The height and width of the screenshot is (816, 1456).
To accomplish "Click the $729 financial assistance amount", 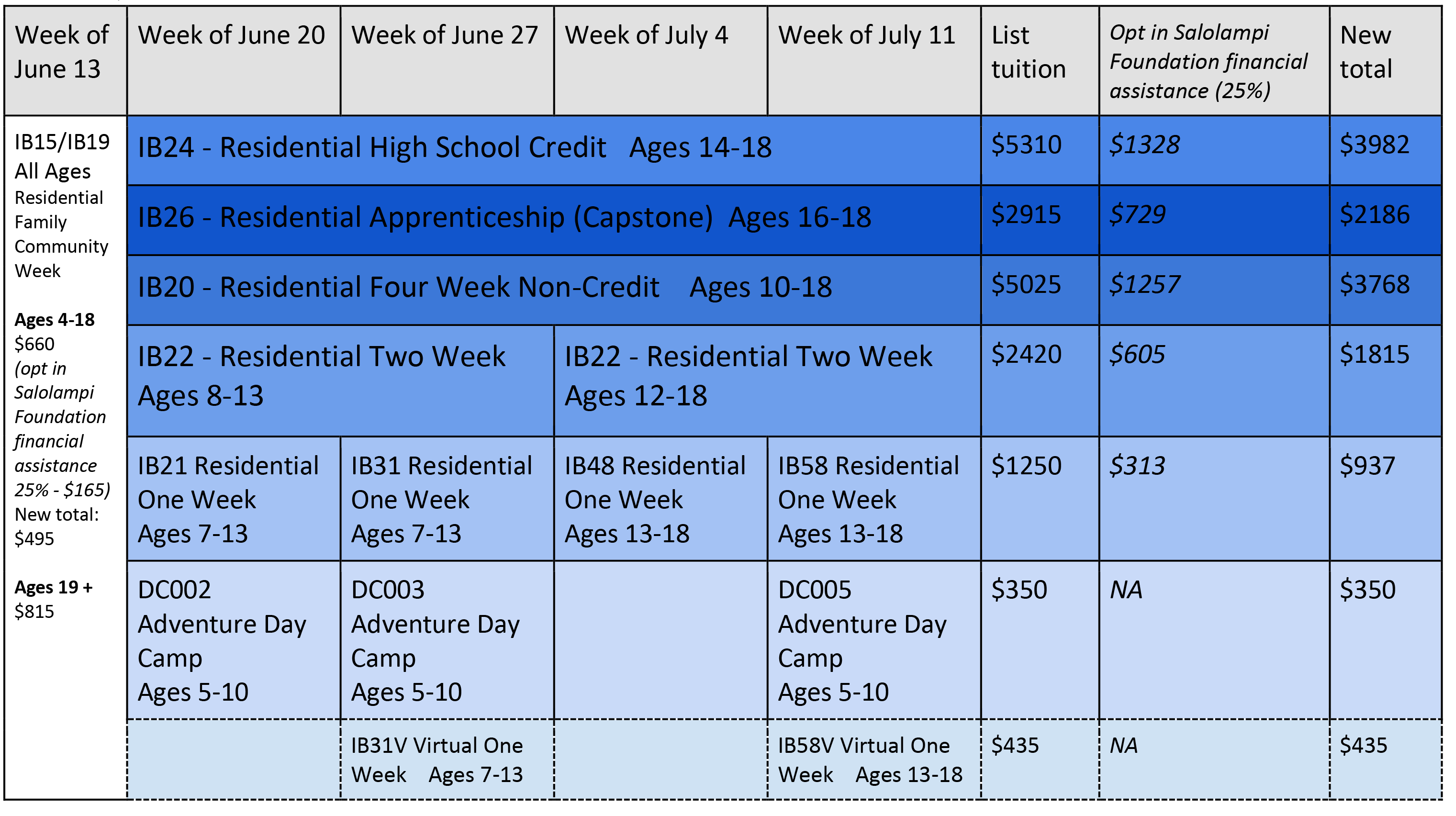I will point(1137,215).
